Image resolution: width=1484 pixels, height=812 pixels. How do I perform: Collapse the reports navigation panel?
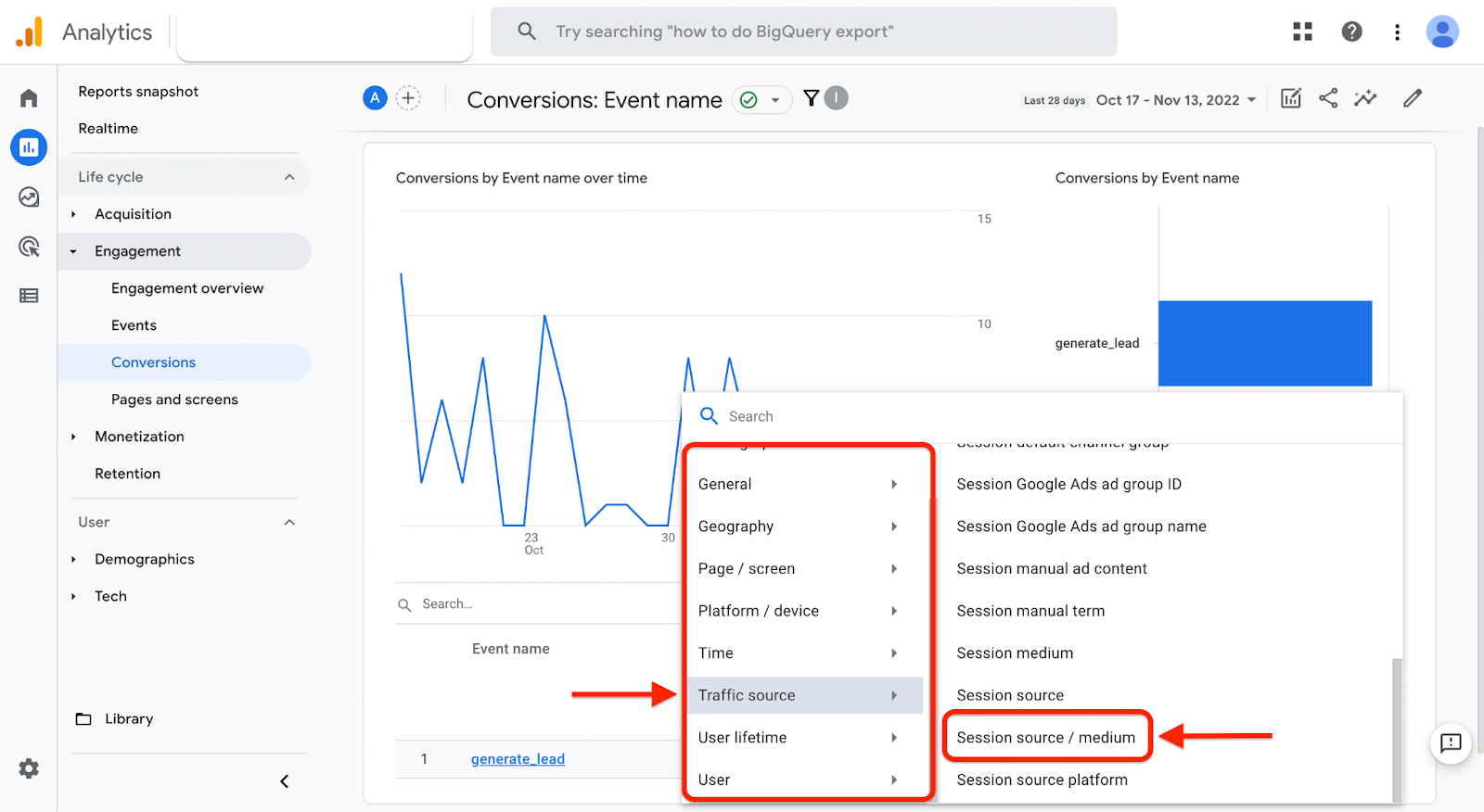[x=285, y=781]
